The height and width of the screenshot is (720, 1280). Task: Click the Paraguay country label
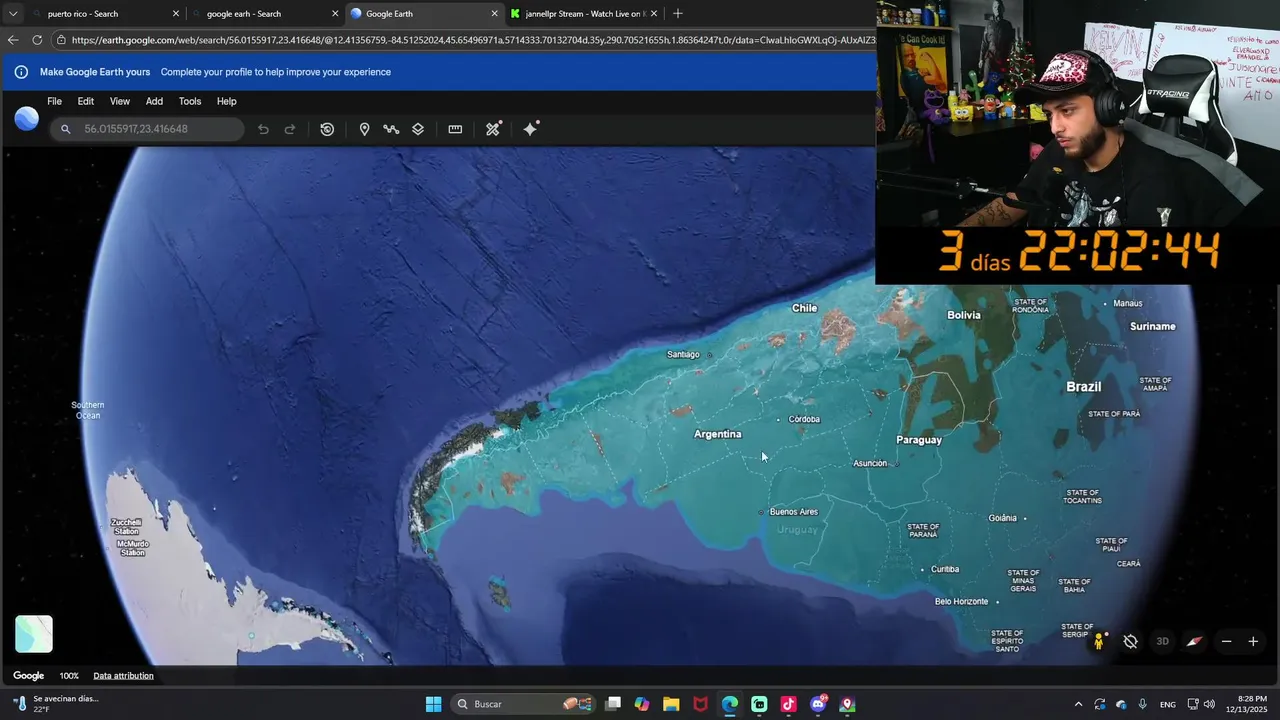[919, 440]
